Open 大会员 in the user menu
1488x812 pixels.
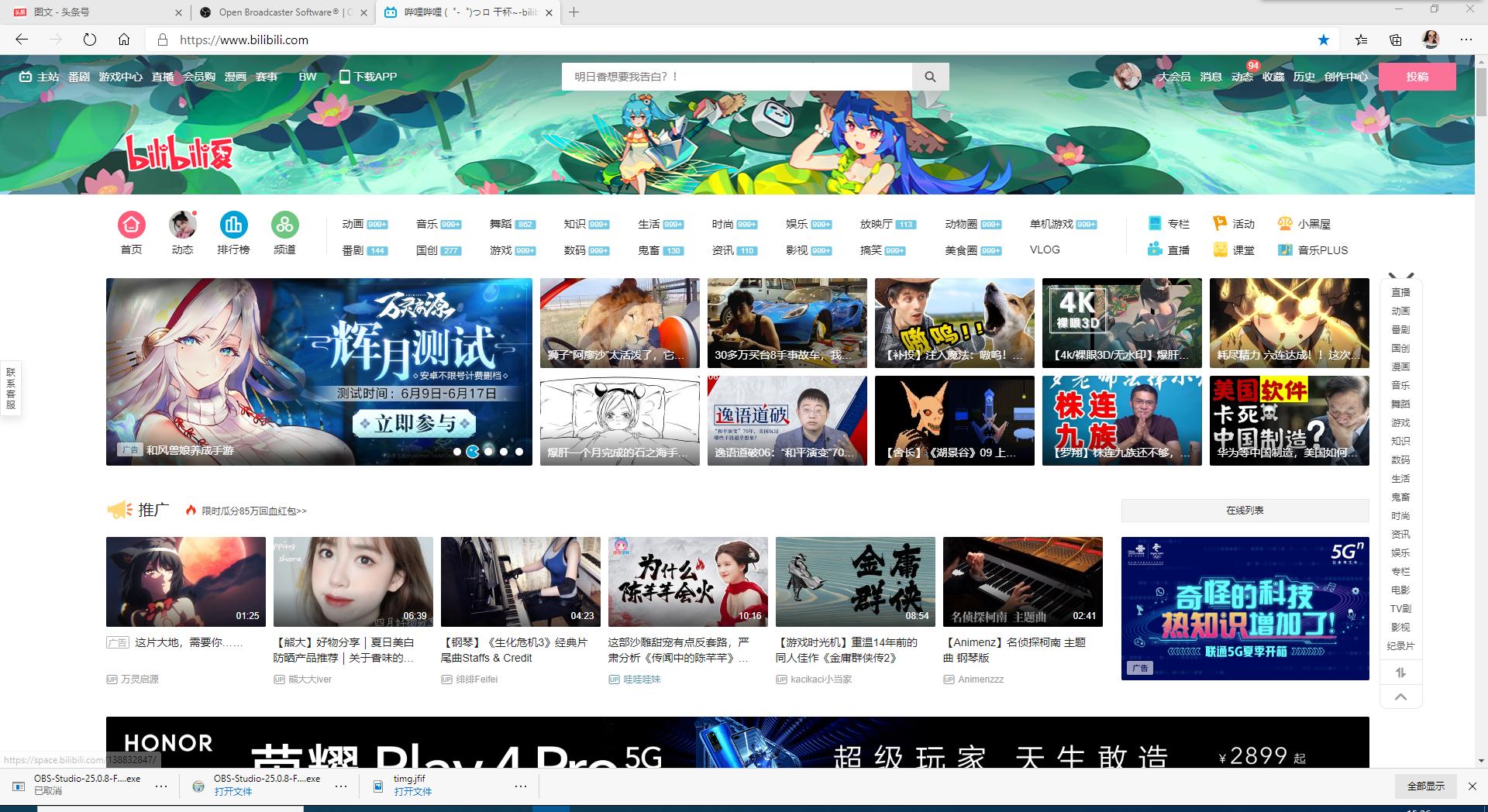[1174, 77]
